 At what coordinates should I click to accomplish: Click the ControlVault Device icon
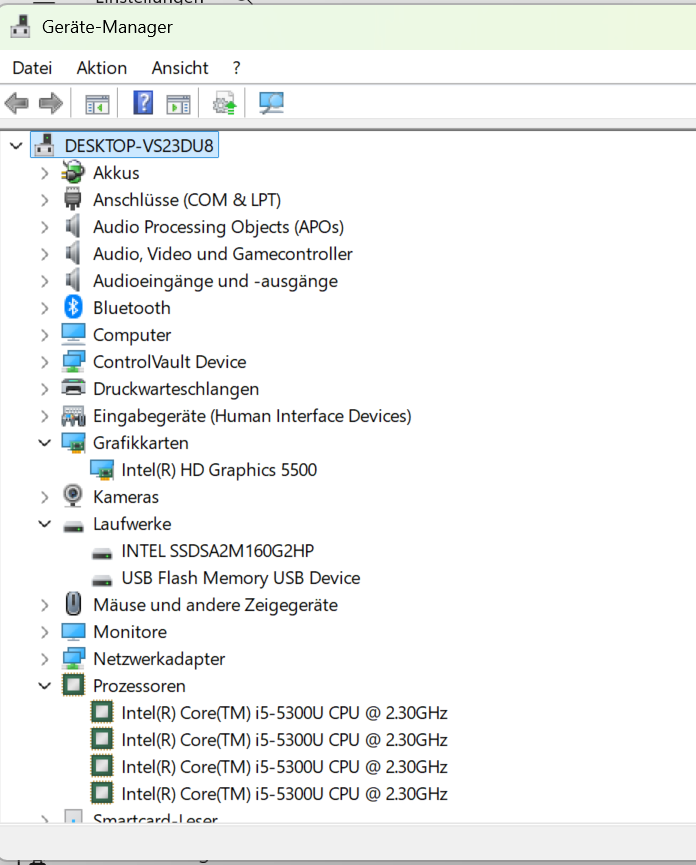click(73, 361)
